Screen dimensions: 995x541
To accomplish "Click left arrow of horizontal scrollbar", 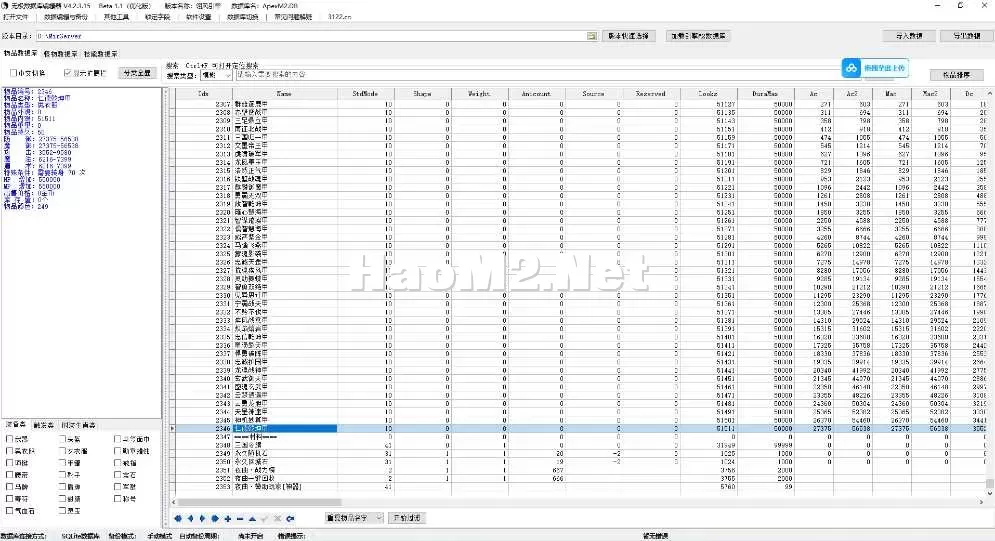I will [174, 502].
